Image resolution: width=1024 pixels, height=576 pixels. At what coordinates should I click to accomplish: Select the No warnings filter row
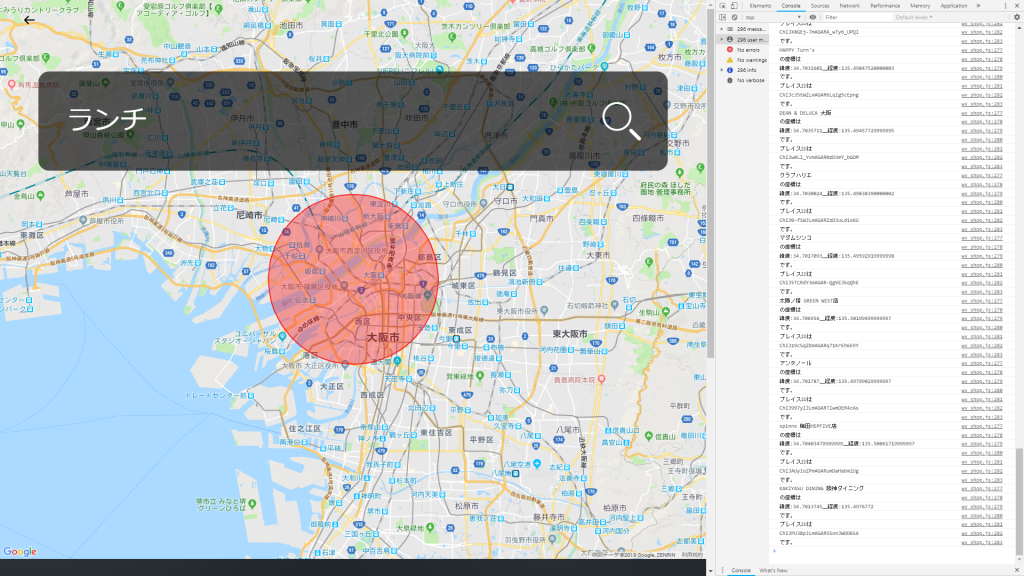pyautogui.click(x=743, y=60)
